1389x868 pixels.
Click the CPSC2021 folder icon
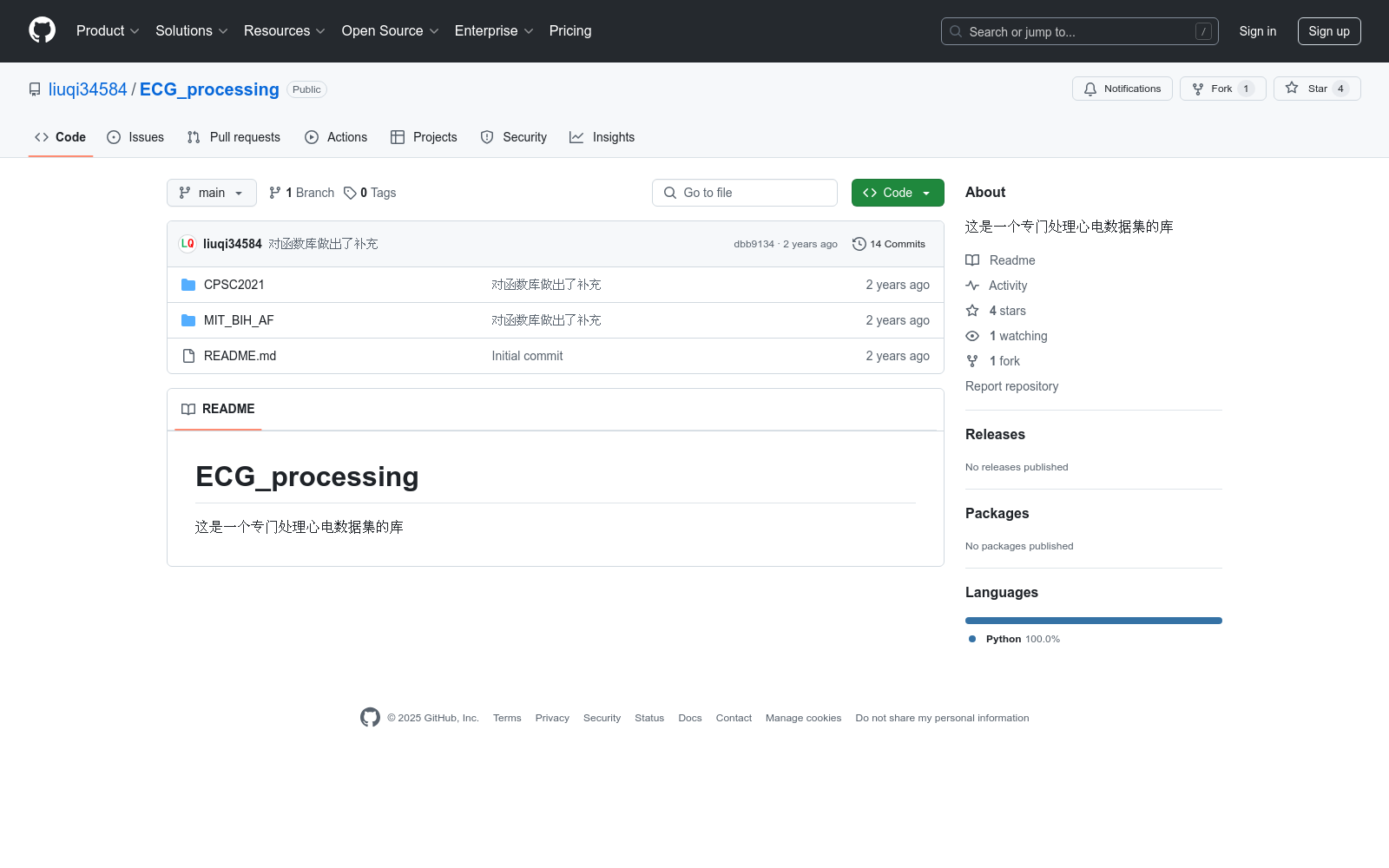click(x=188, y=285)
